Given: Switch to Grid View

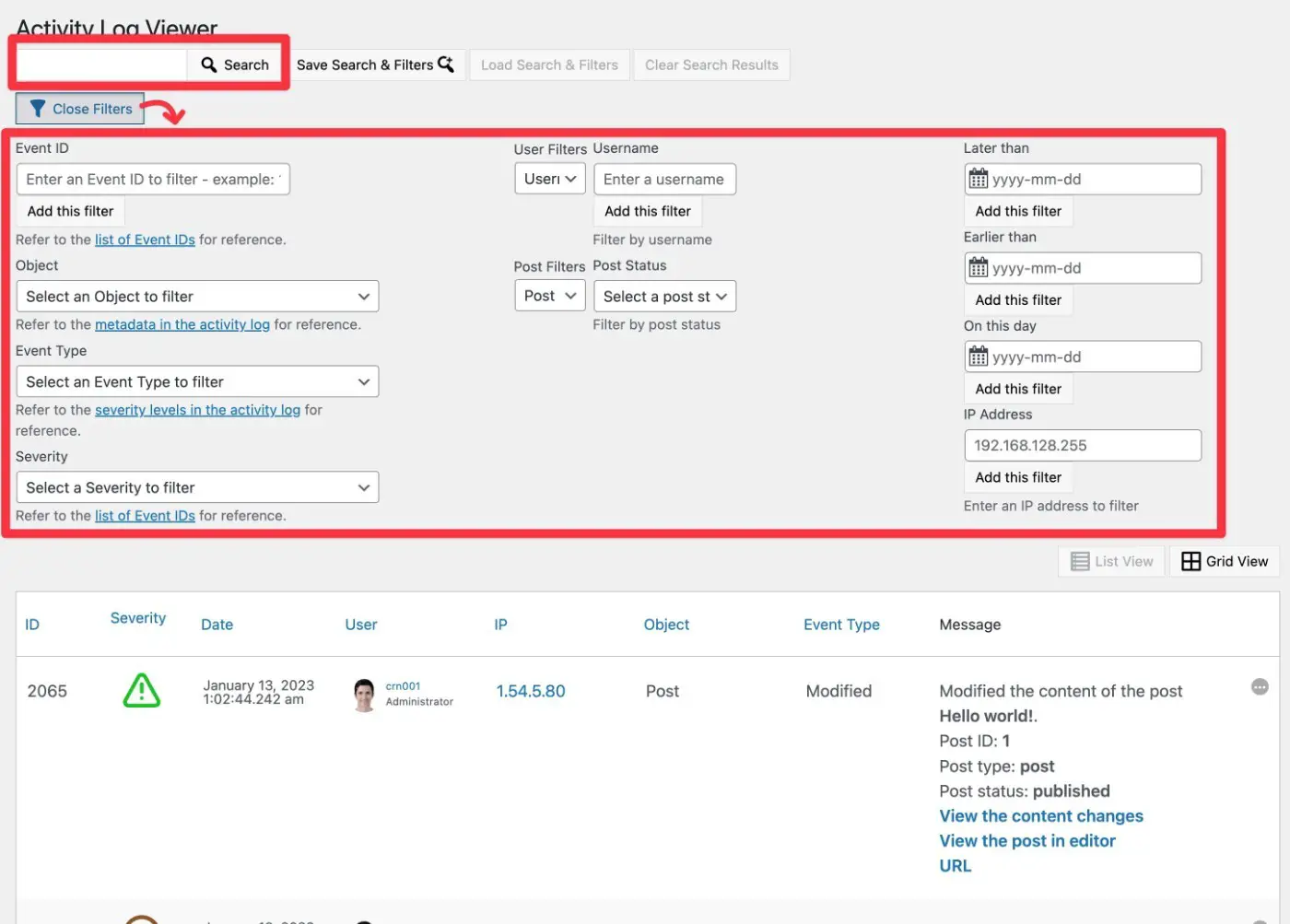Looking at the screenshot, I should [x=1225, y=561].
